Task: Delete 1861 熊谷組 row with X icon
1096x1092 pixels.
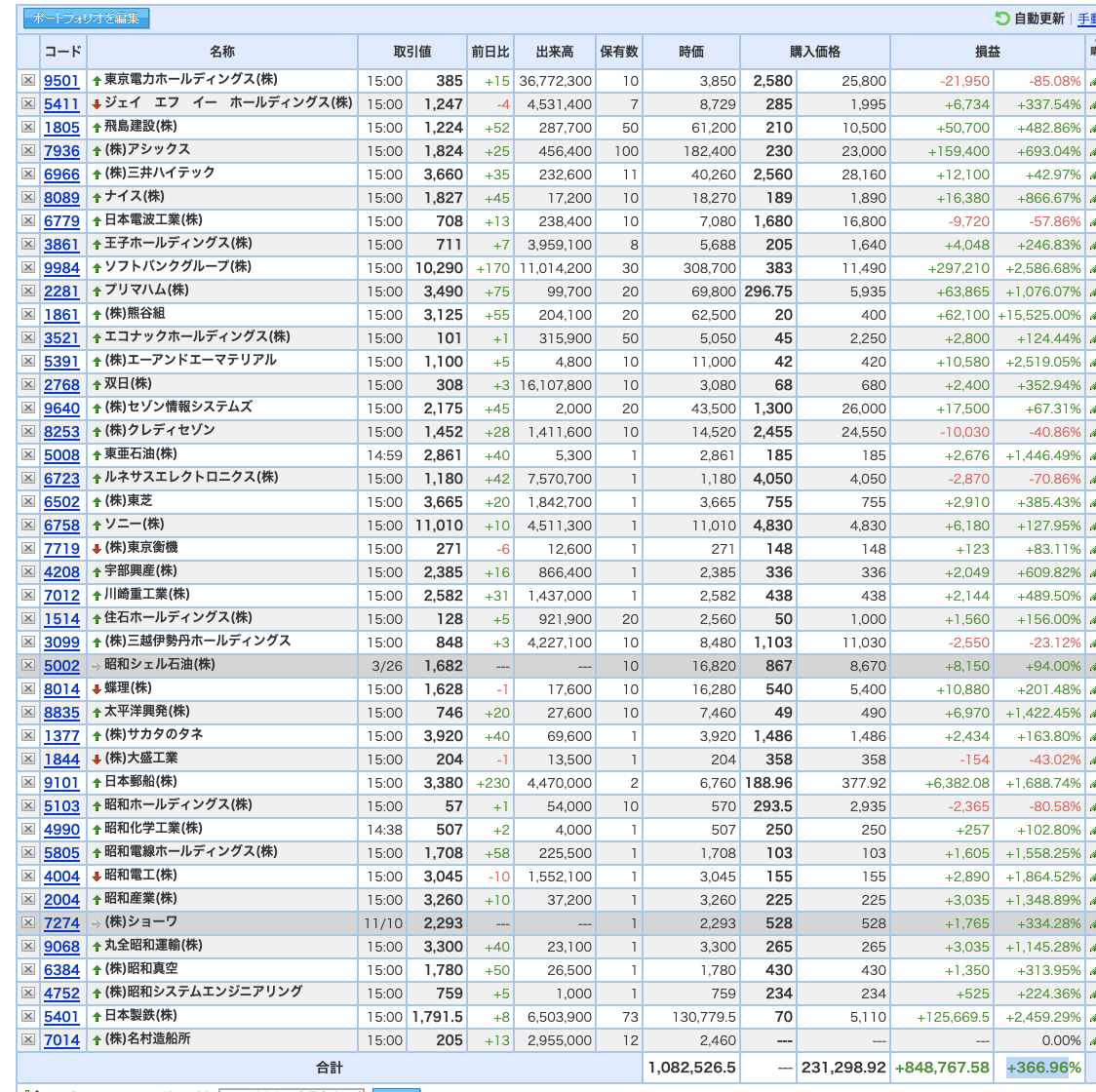Action: (x=28, y=315)
